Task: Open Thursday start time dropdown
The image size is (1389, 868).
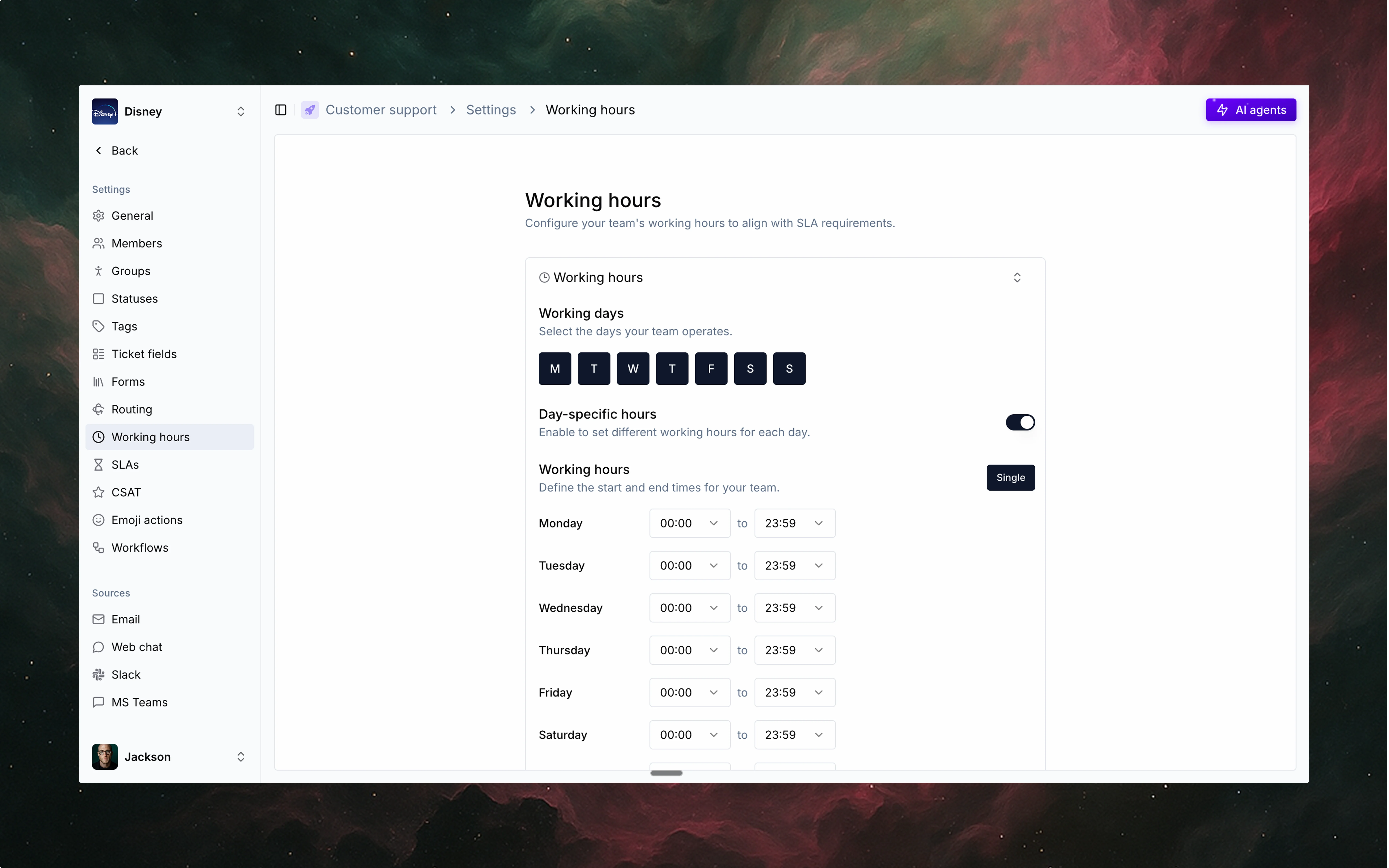Action: pos(690,650)
